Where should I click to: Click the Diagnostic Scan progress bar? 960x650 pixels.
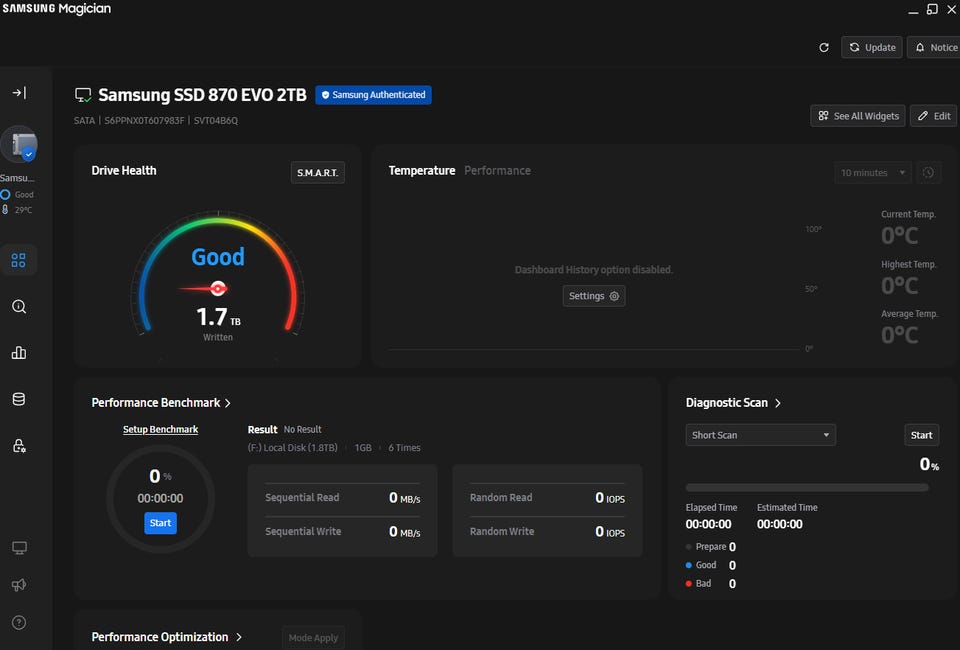coord(807,488)
